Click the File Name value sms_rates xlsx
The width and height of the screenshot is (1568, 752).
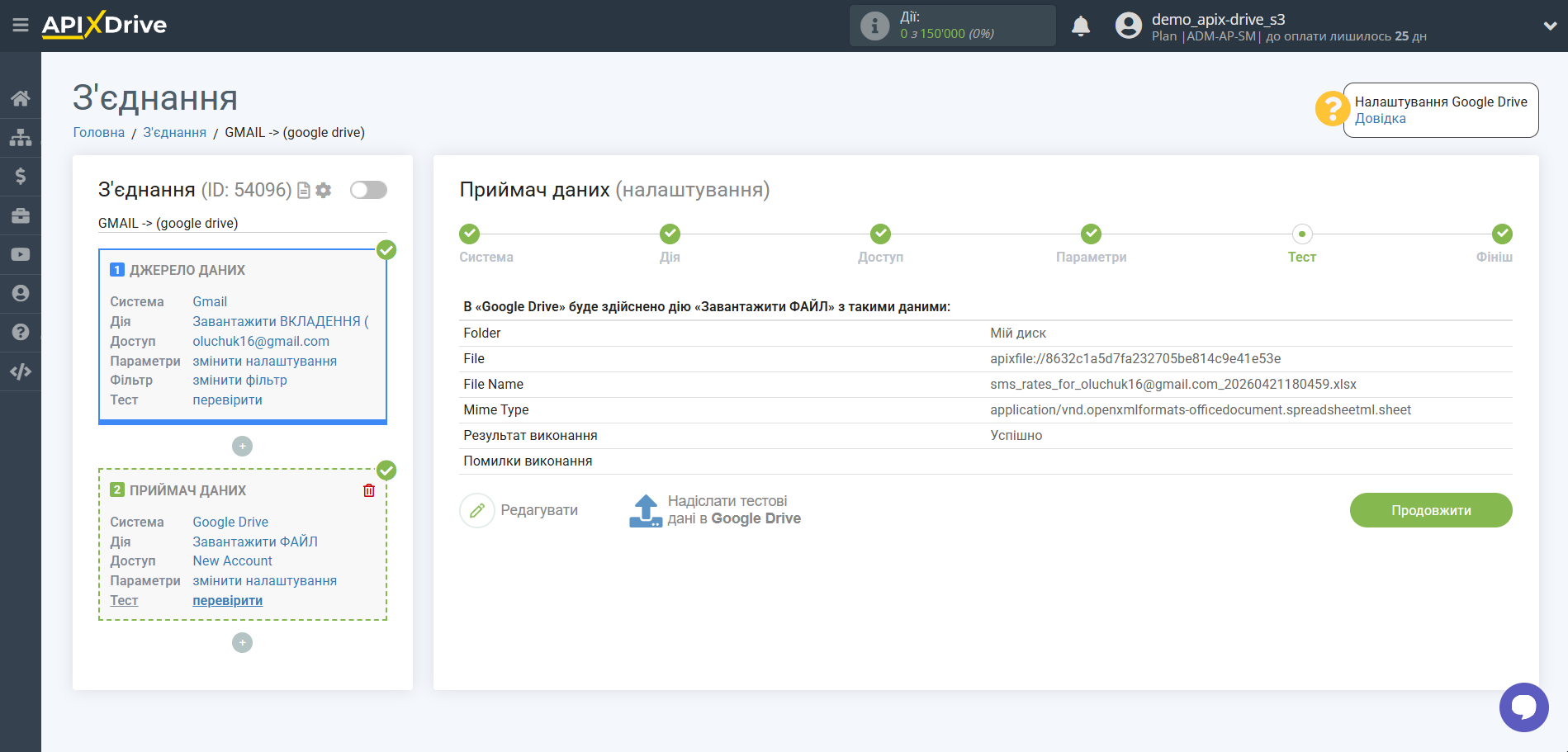pos(1173,385)
